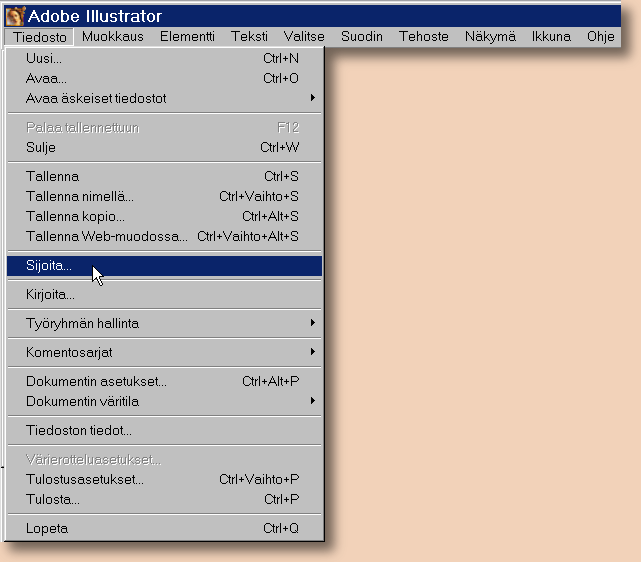
Task: Select Avaa... from Tiedosto menu
Action: tap(47, 78)
